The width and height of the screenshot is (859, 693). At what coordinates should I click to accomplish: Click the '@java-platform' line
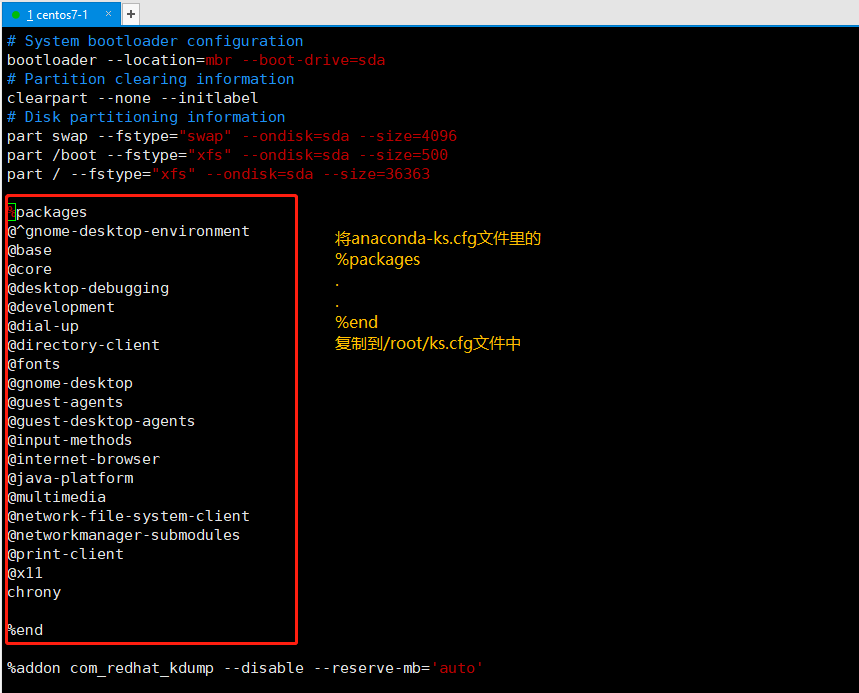coord(70,478)
